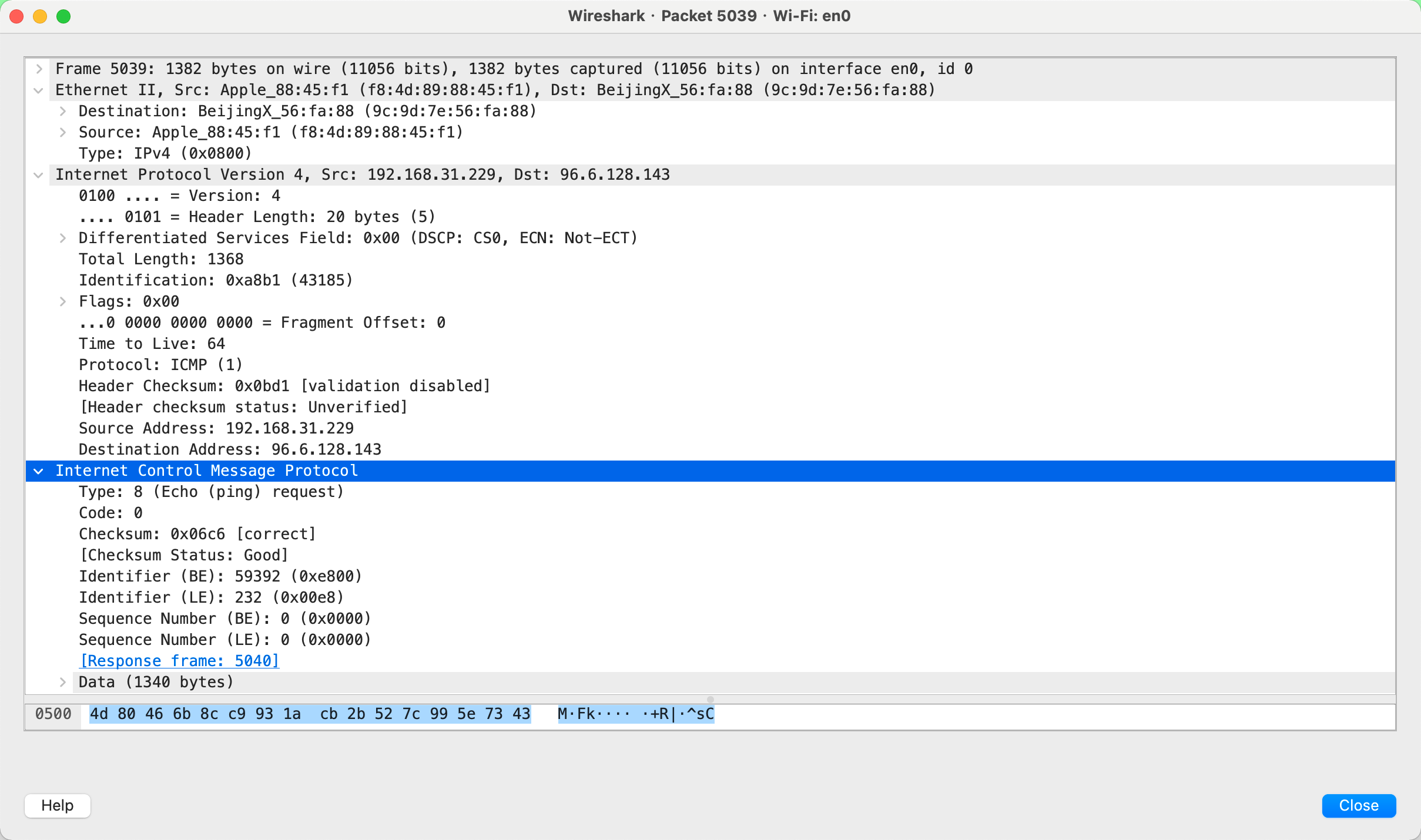Image resolution: width=1421 pixels, height=840 pixels.
Task: Expand the Flags: 0x00 row
Action: coord(62,302)
